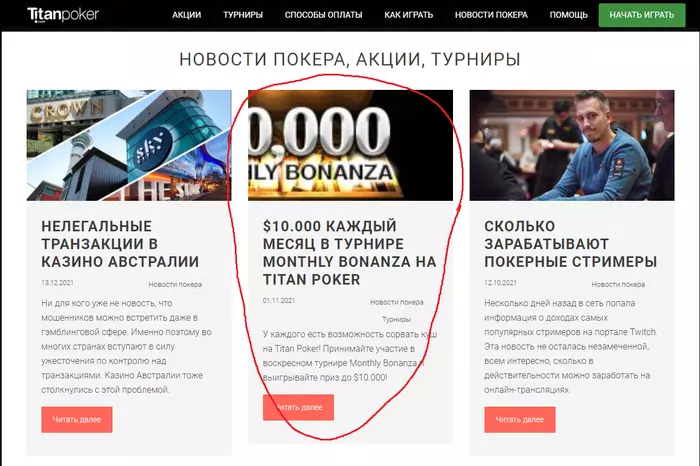Click the Titanpoker logo
The width and height of the screenshot is (700, 466).
[x=63, y=15]
